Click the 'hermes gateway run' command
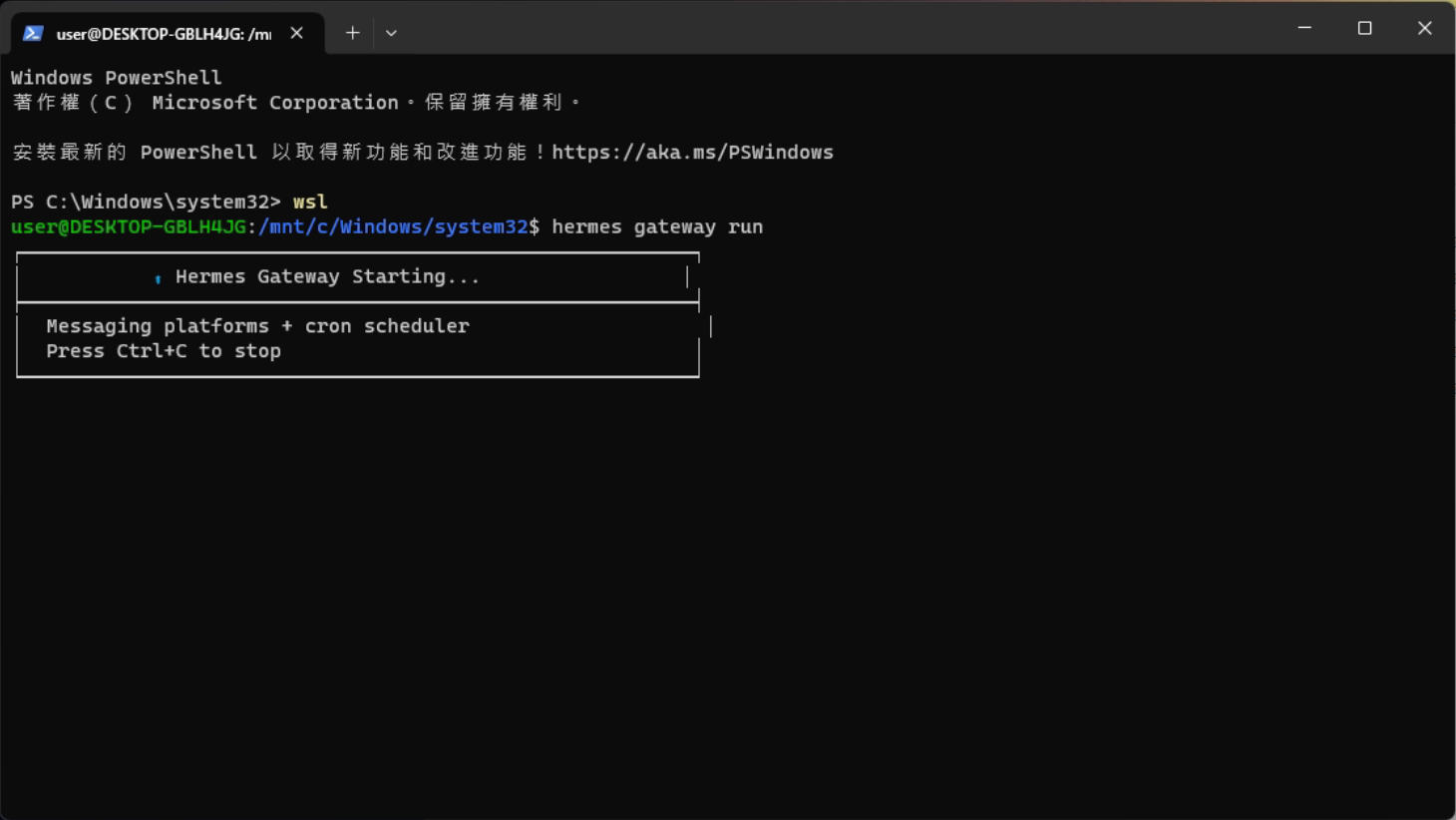The width and height of the screenshot is (1456, 820). click(x=657, y=227)
